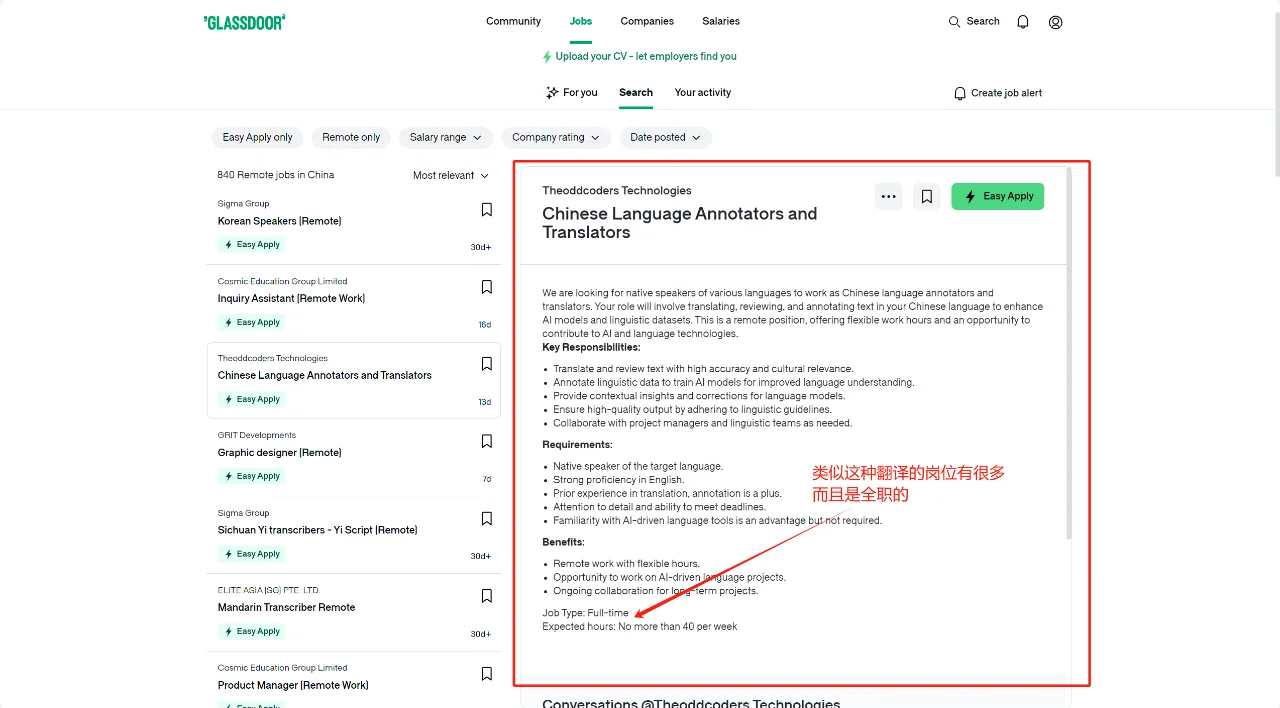Open the Salaries menu item

[721, 21]
